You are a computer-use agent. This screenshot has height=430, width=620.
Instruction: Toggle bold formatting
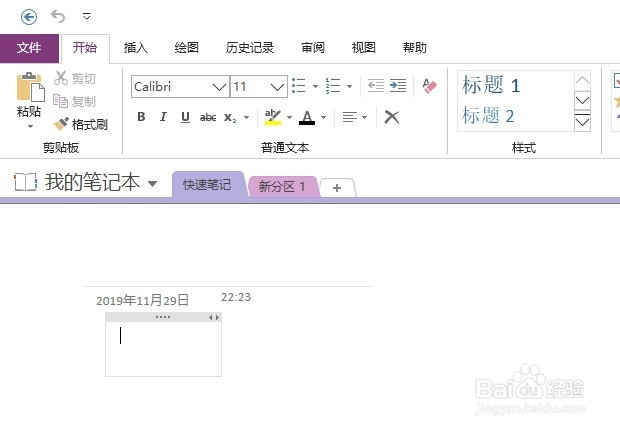coord(141,117)
